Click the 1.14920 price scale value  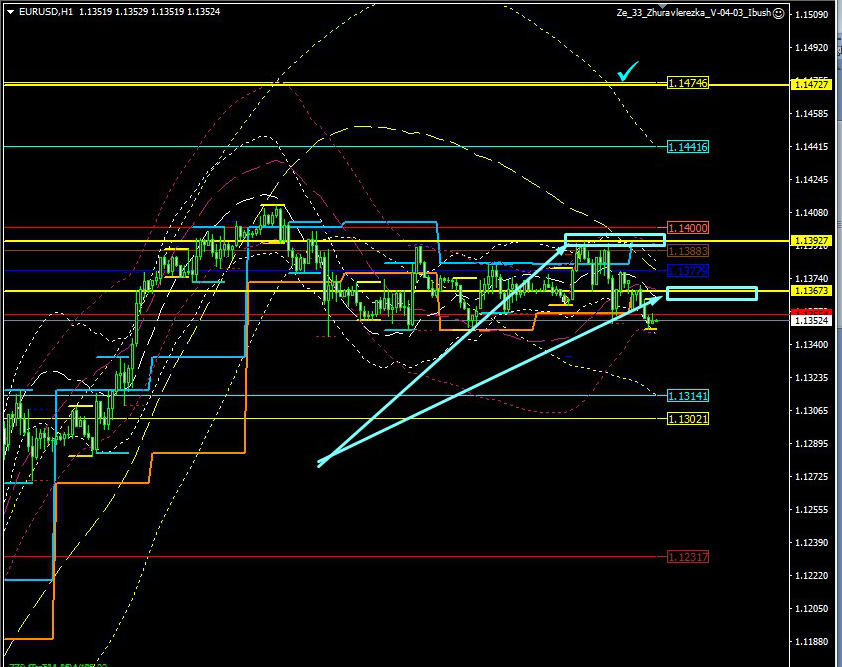811,48
